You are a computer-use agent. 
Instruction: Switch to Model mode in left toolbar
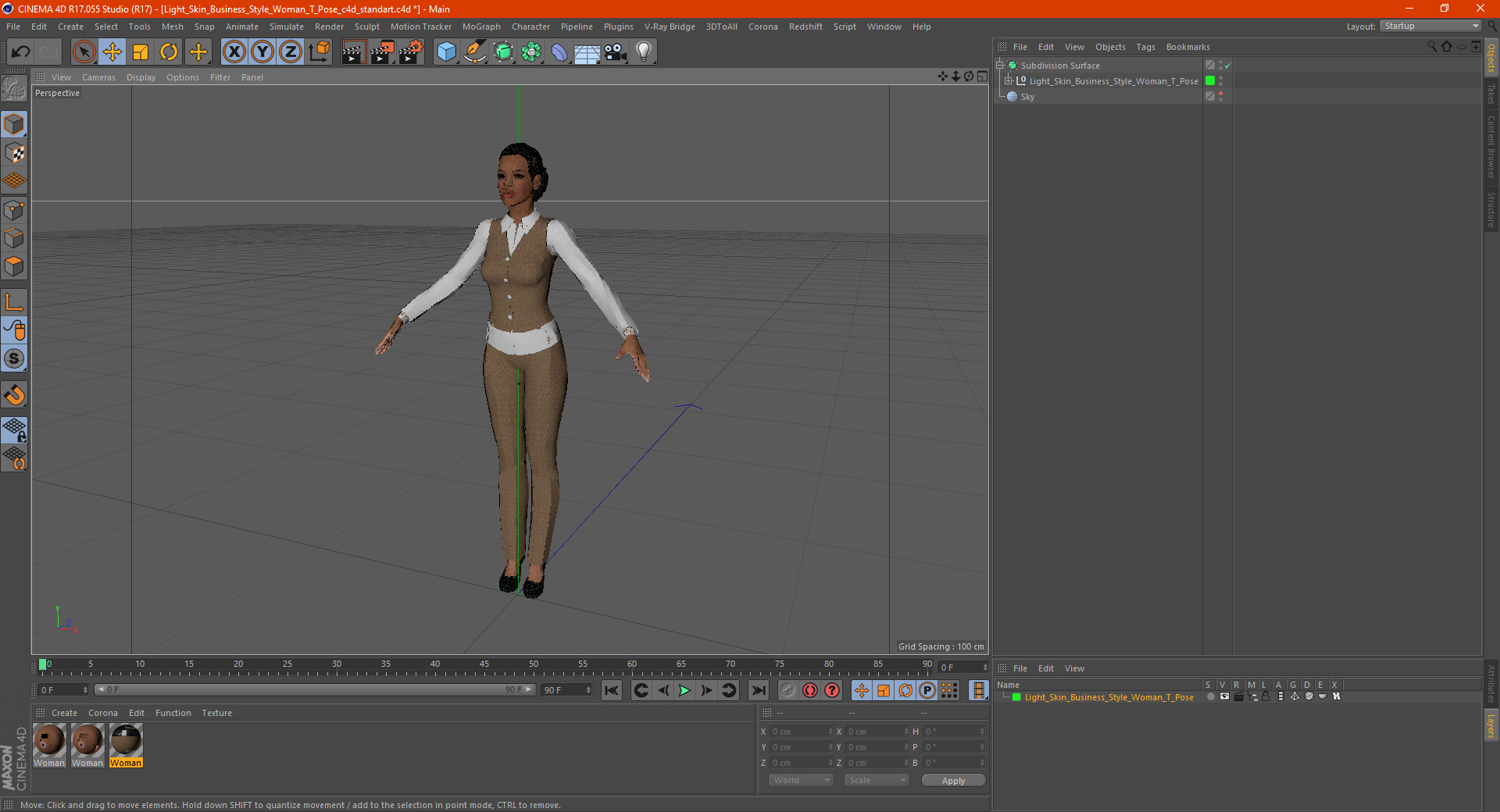pos(14,125)
